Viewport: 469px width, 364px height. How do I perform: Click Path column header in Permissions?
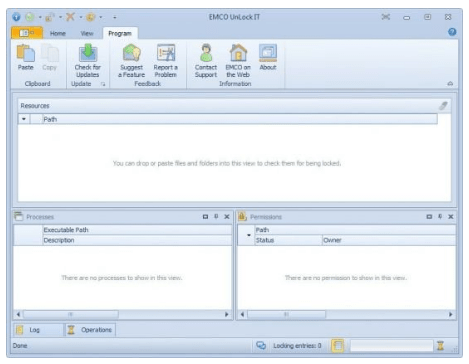pos(355,230)
